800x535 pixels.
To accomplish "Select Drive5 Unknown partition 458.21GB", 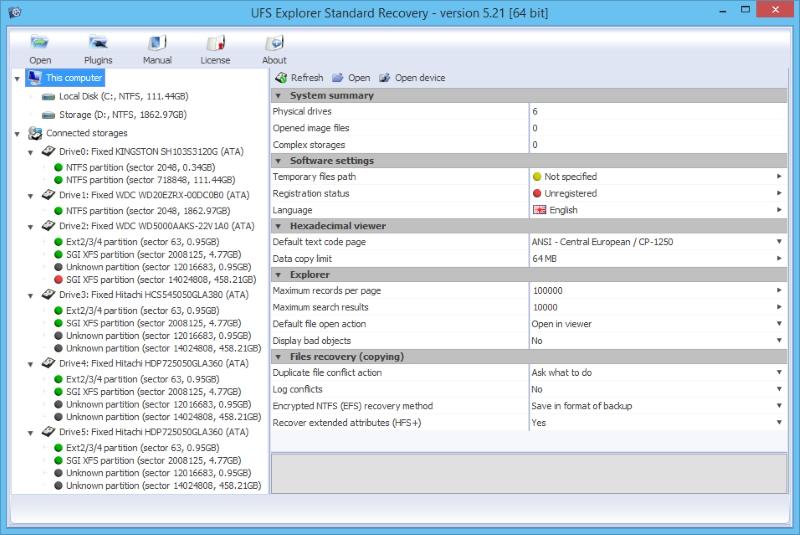I will [163, 486].
